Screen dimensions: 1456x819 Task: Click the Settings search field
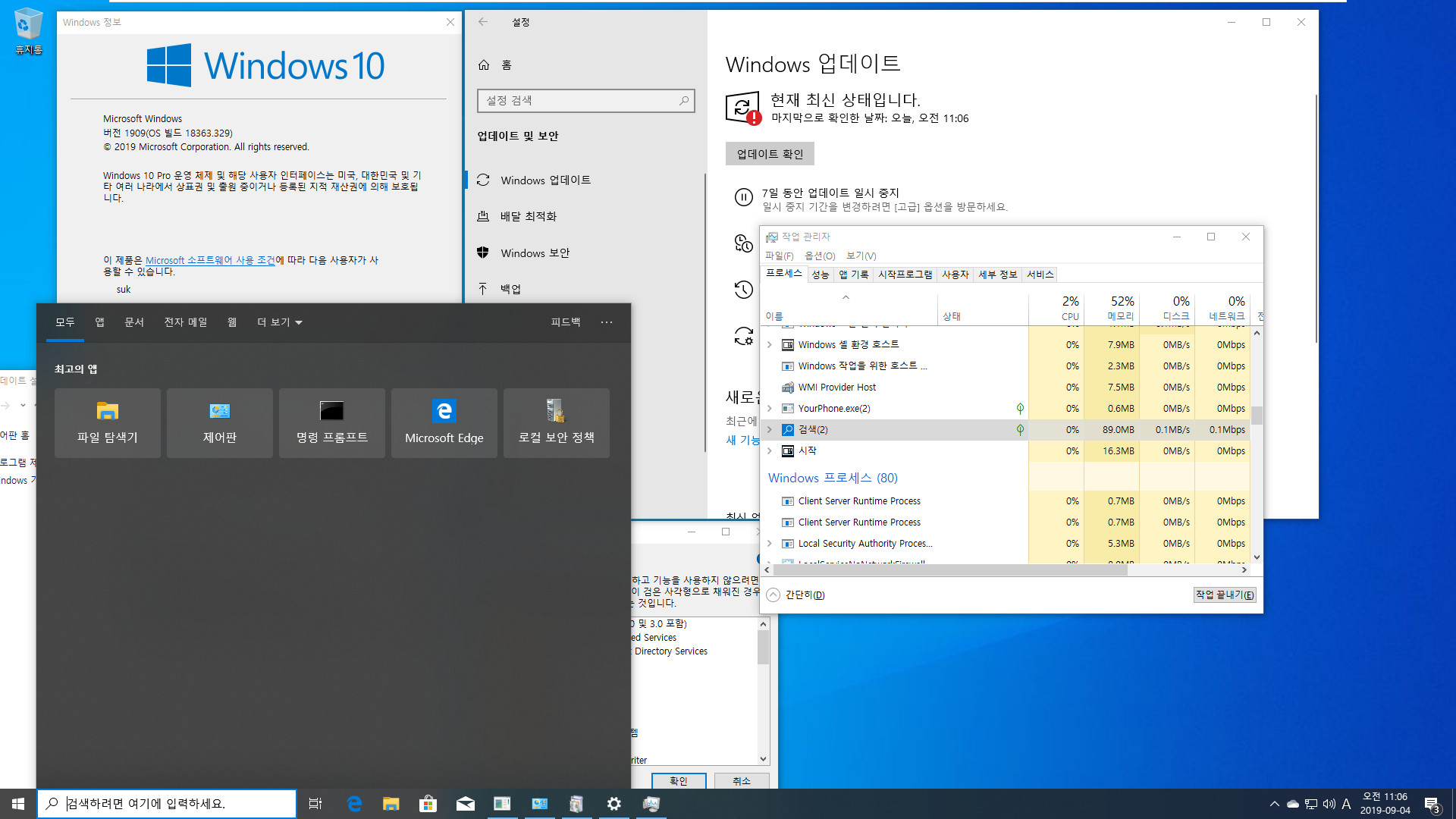[585, 101]
